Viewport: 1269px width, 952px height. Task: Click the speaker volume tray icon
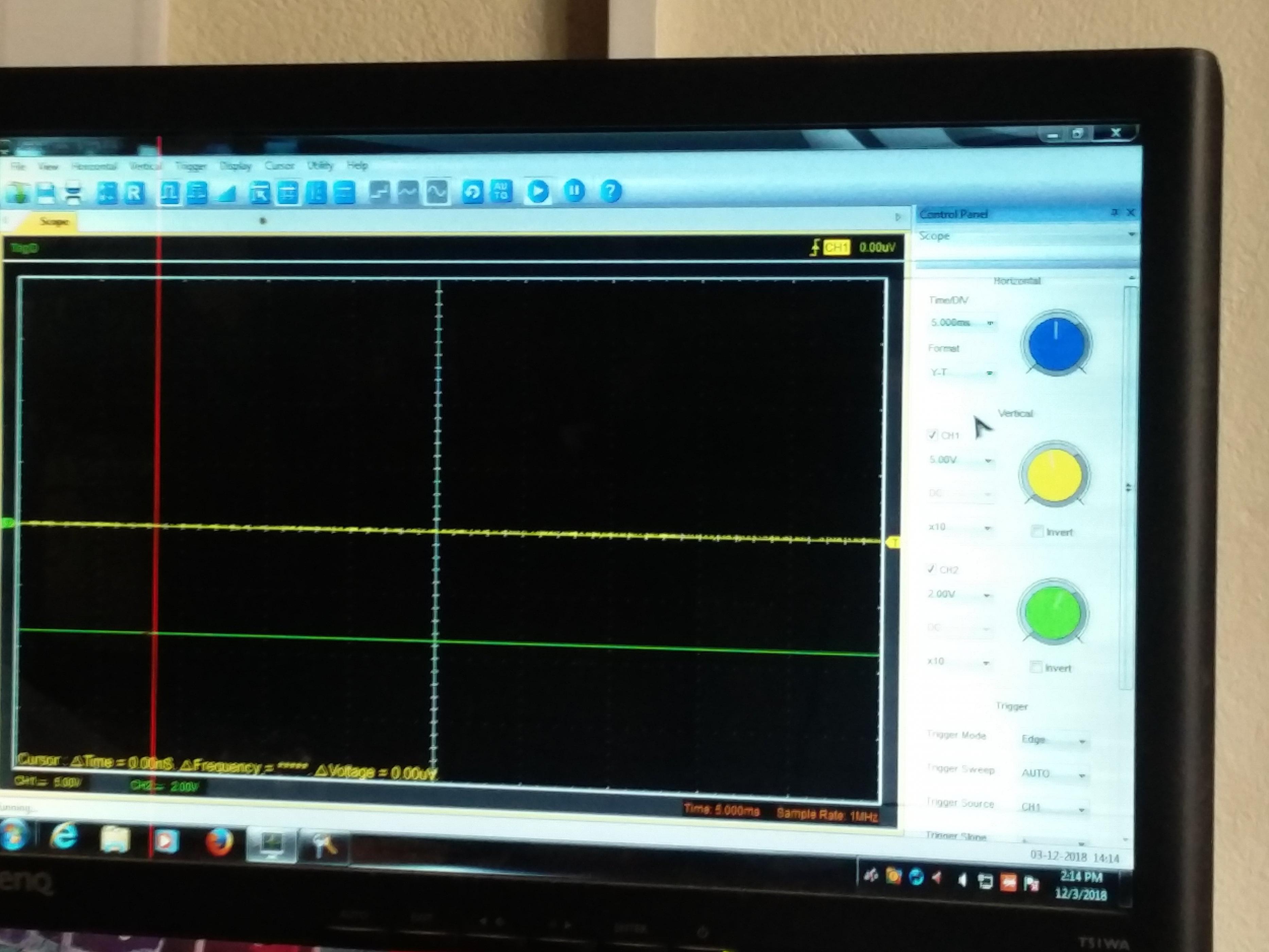(962, 880)
